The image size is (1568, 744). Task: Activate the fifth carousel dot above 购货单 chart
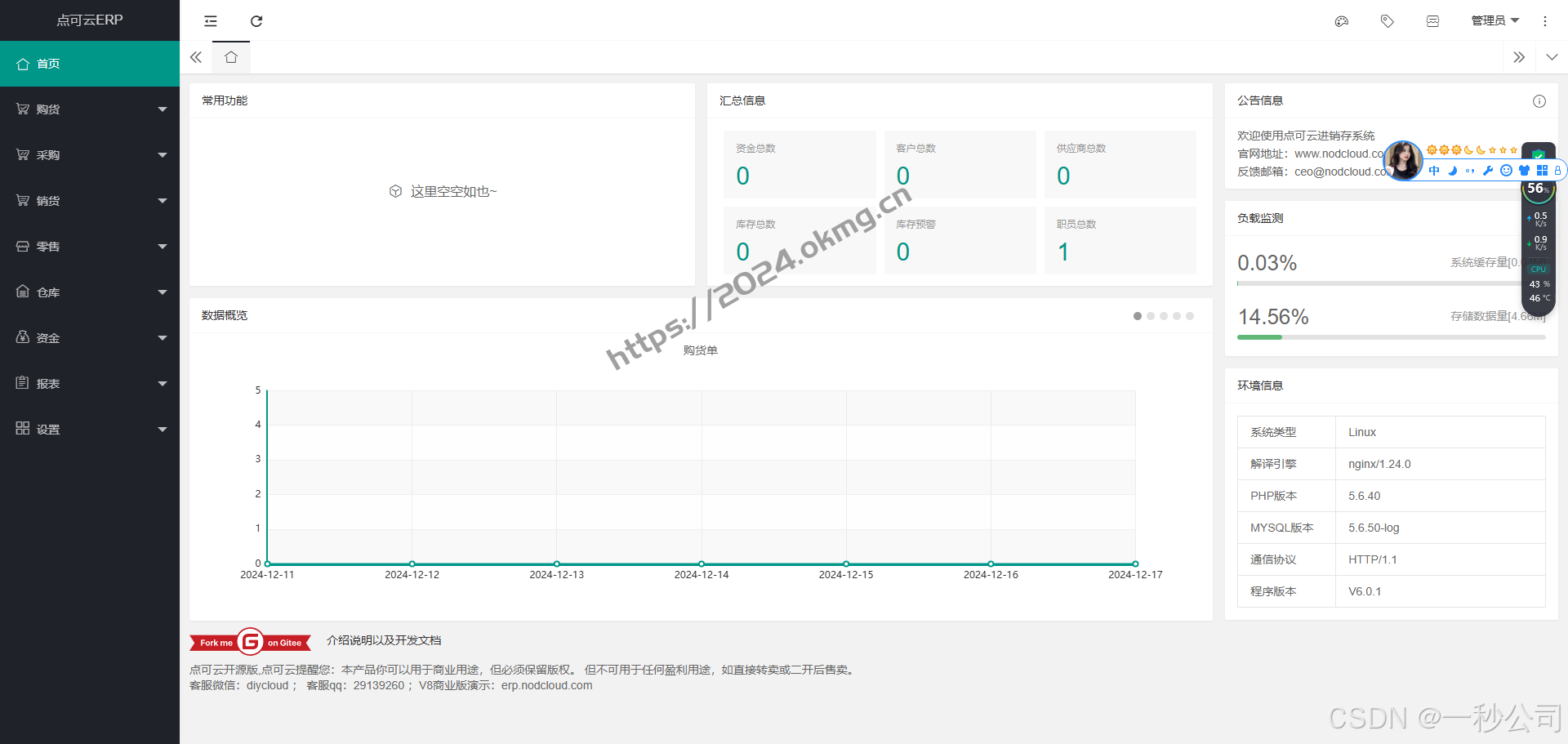(x=1190, y=316)
